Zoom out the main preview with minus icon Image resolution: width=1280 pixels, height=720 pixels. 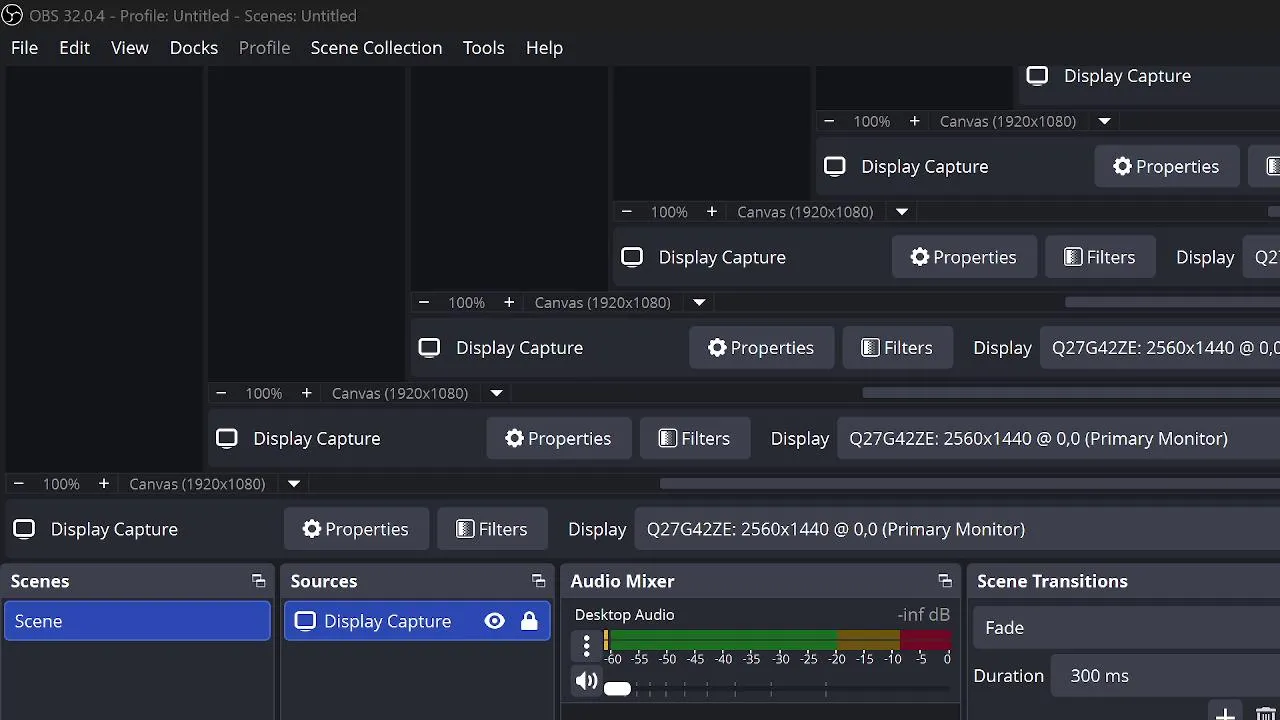pyautogui.click(x=18, y=484)
